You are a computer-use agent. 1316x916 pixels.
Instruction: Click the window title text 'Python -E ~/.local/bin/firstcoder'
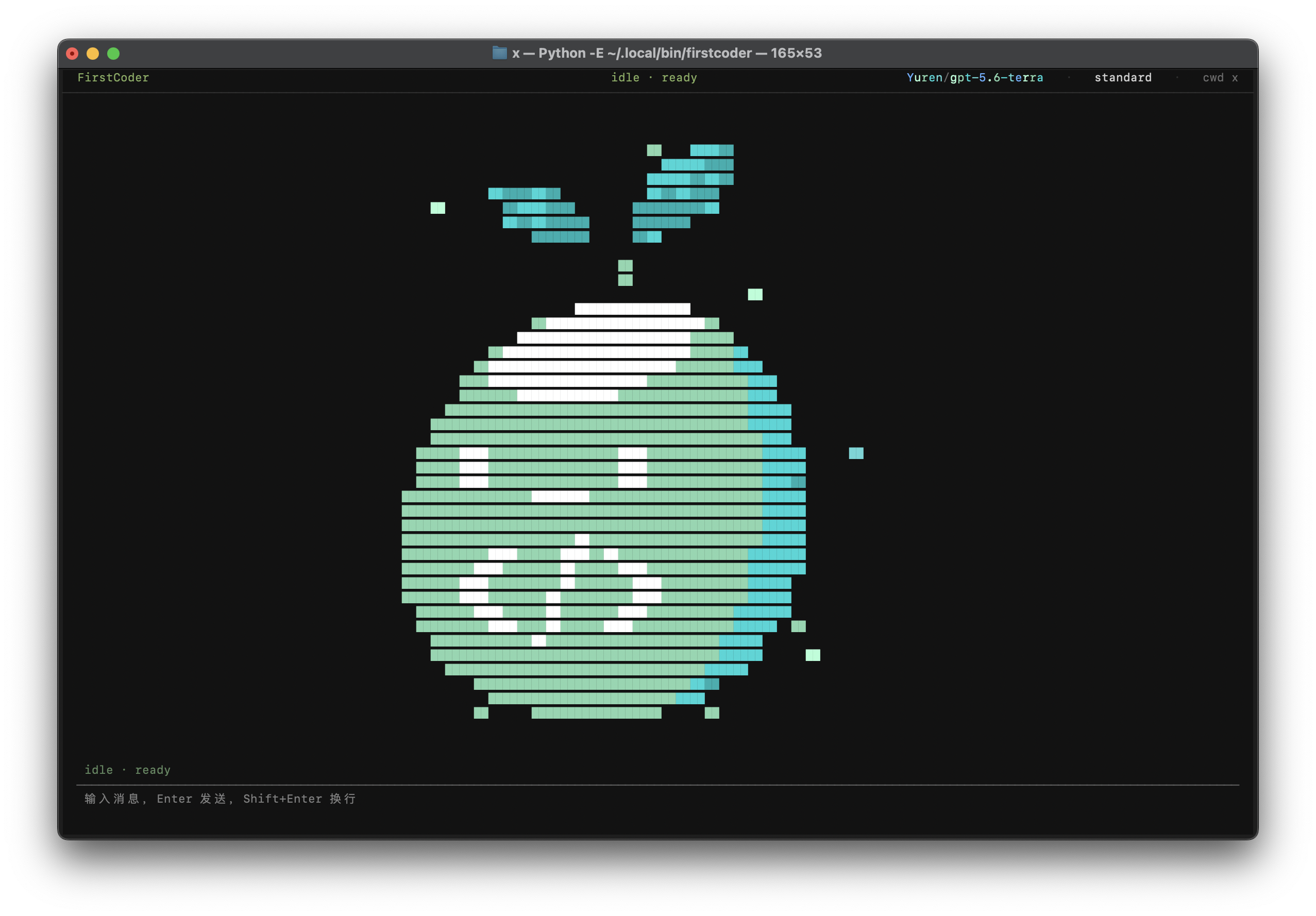pyautogui.click(x=645, y=53)
